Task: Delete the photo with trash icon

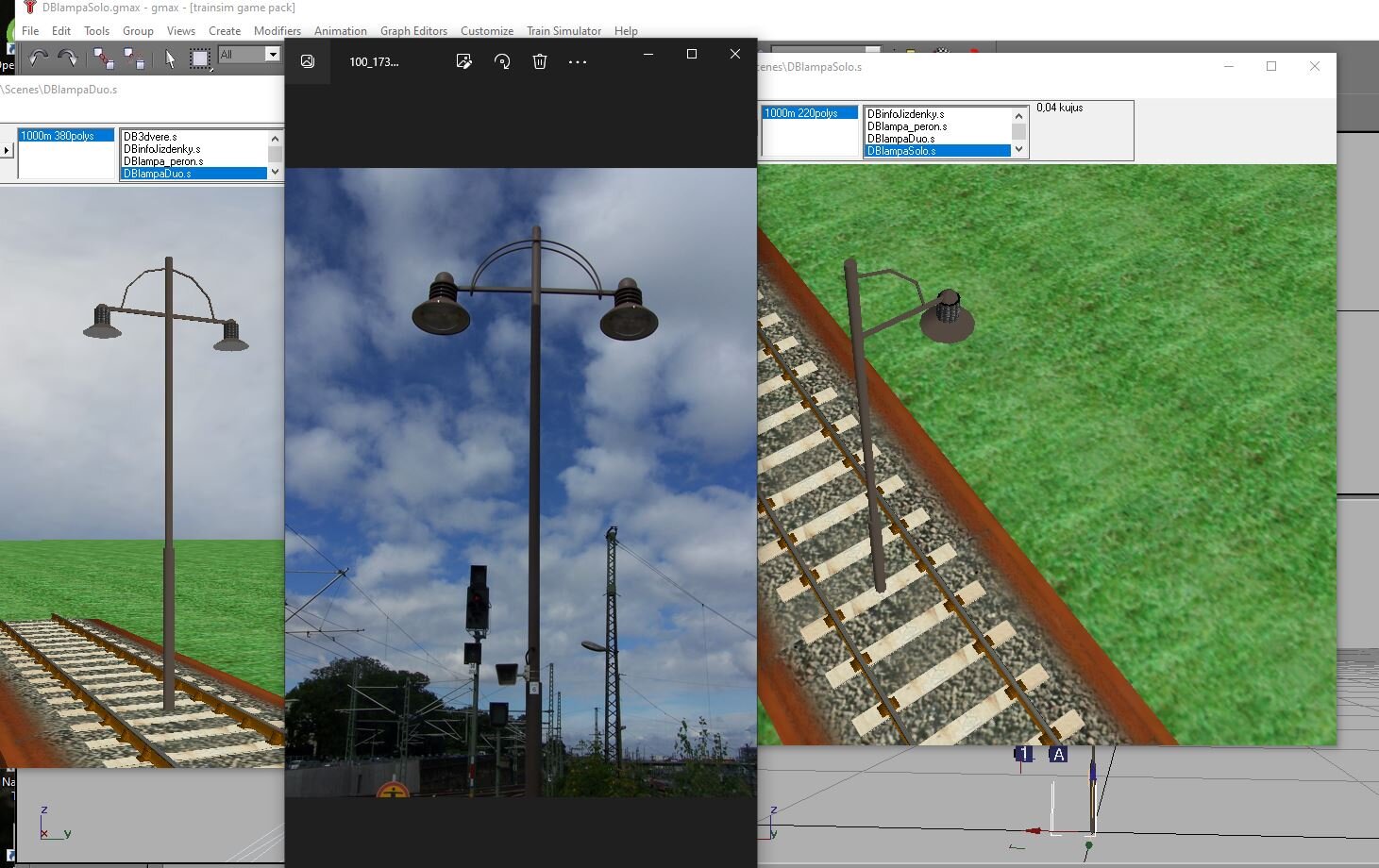Action: [x=540, y=61]
